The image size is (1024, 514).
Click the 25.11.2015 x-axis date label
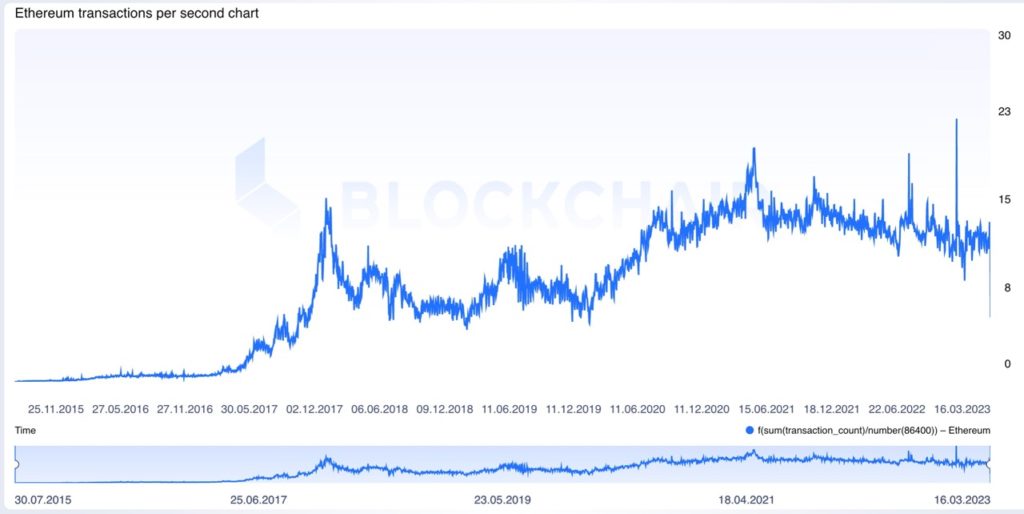(56, 410)
